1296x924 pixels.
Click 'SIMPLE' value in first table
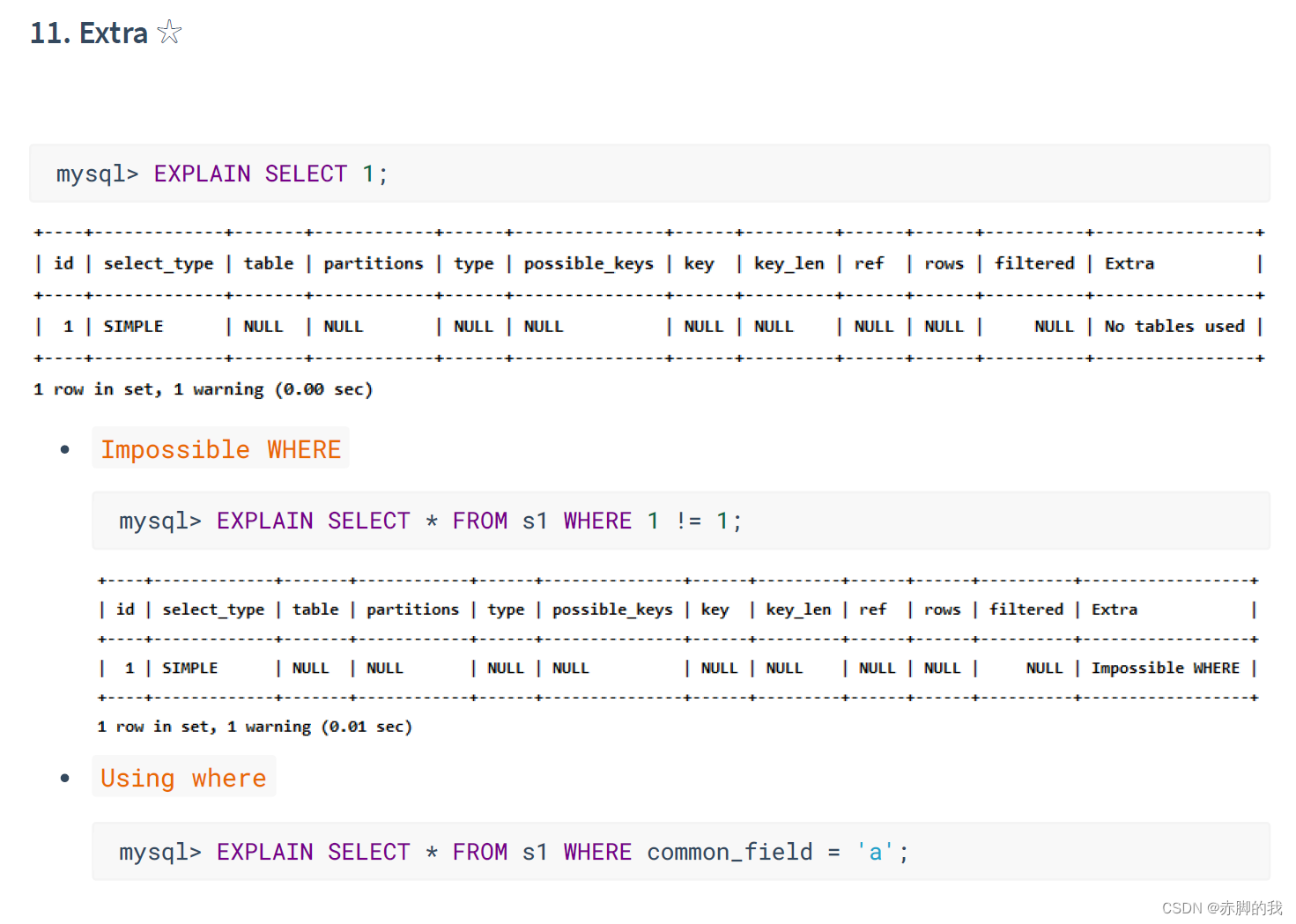coord(133,327)
